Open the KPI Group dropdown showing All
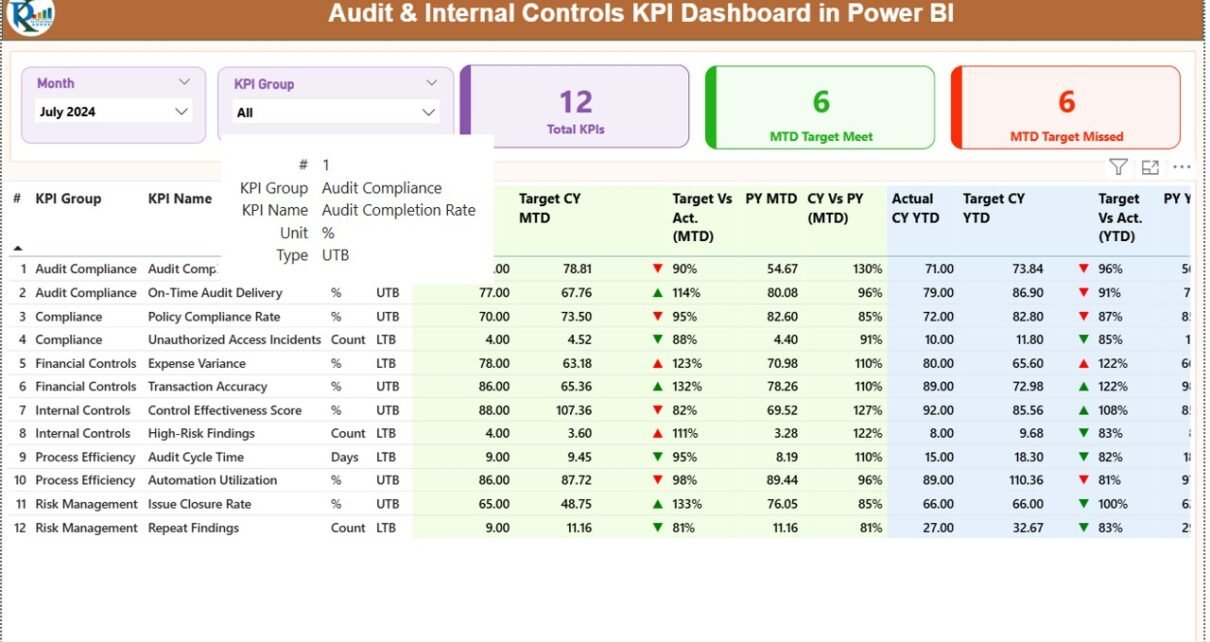The width and height of the screenshot is (1210, 642). (428, 113)
